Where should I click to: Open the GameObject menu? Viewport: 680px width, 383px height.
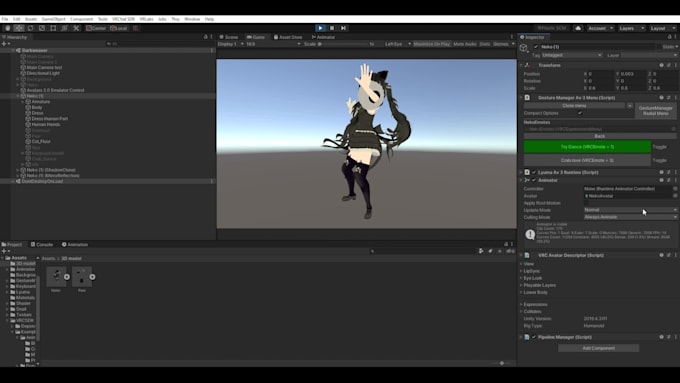53,19
